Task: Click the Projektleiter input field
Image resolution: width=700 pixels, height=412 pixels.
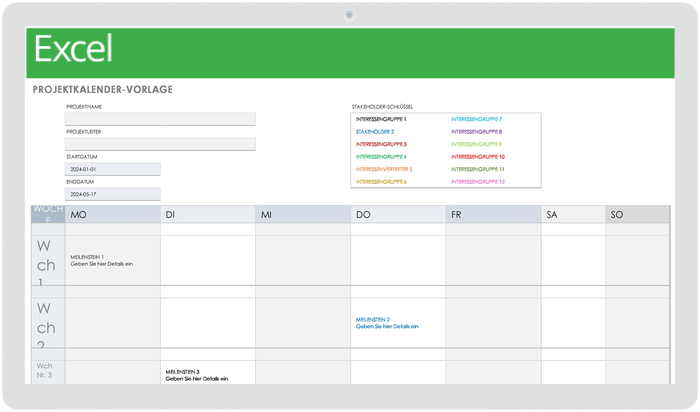Action: [x=160, y=144]
